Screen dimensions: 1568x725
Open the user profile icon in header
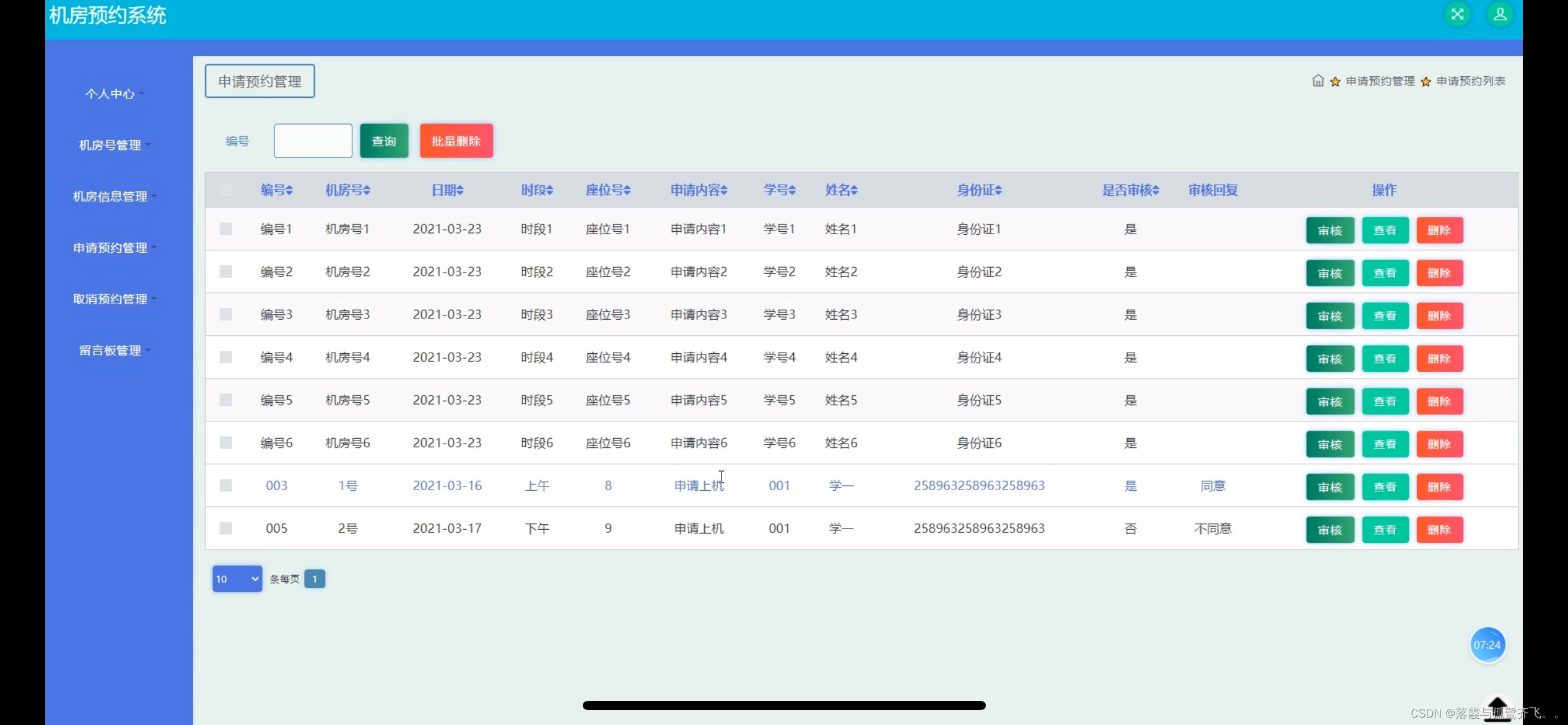point(1500,14)
